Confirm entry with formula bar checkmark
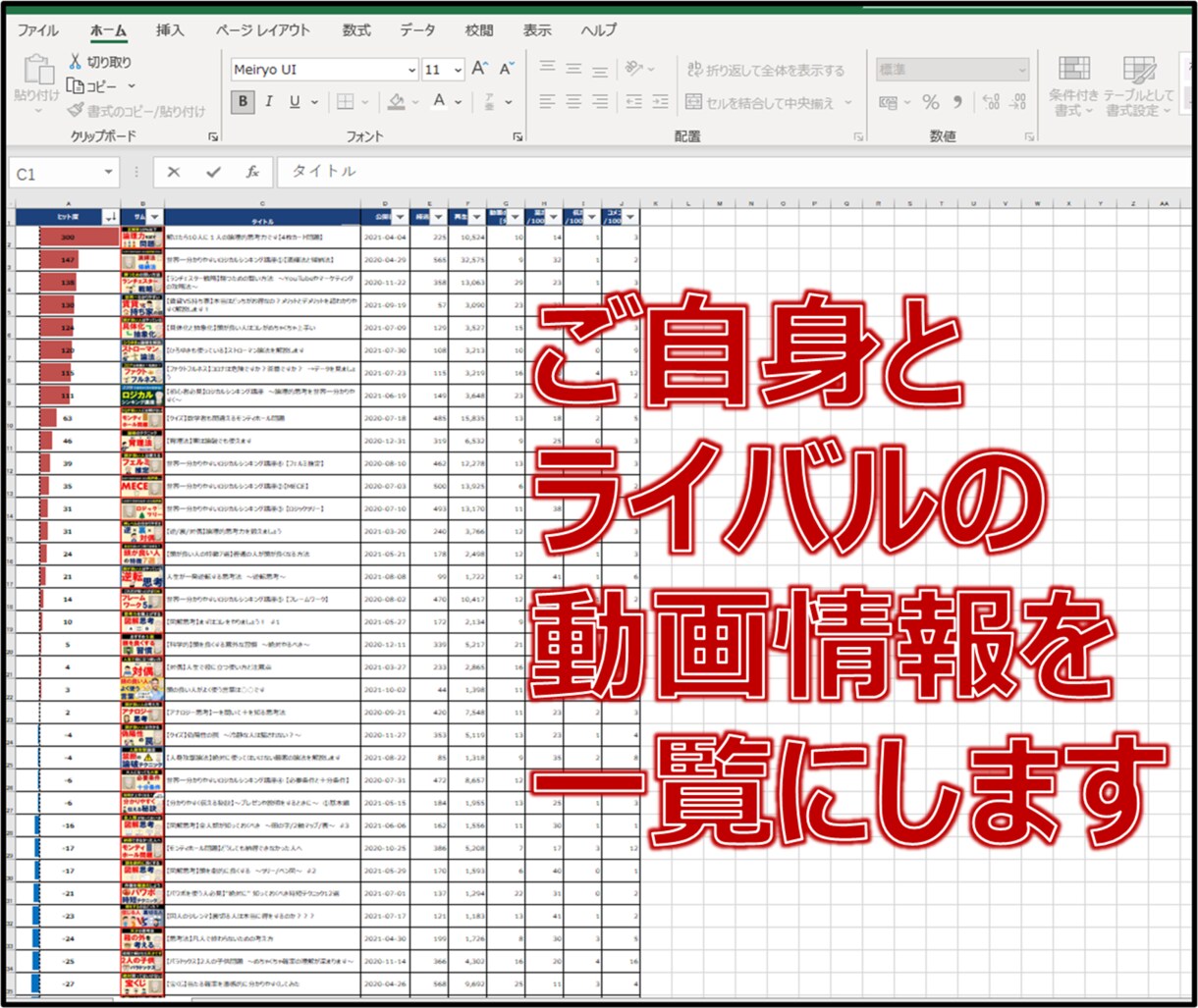1198x1008 pixels. coord(213,172)
